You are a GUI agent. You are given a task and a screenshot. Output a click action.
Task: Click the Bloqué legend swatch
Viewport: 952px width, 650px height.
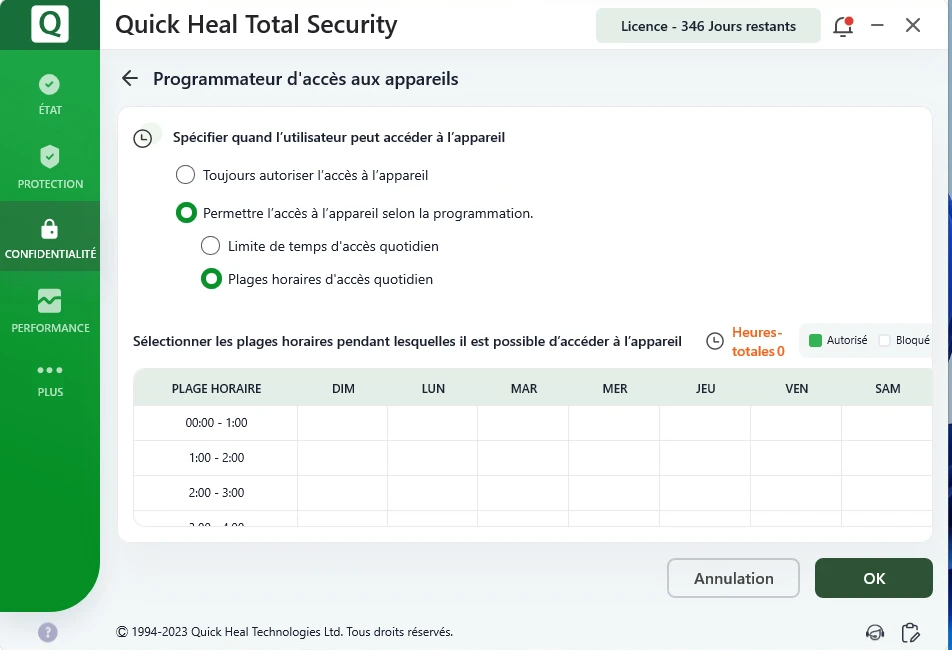click(x=884, y=340)
